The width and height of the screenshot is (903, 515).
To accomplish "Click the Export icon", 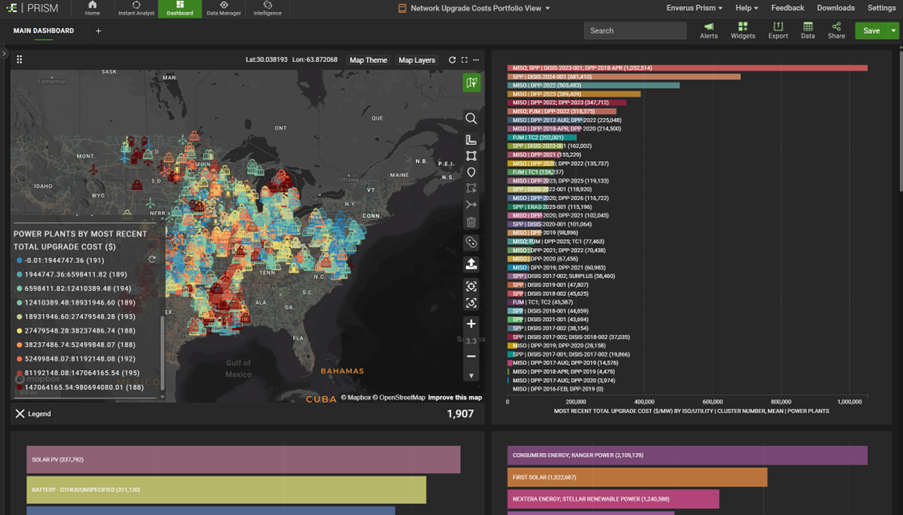I will pyautogui.click(x=777, y=30).
